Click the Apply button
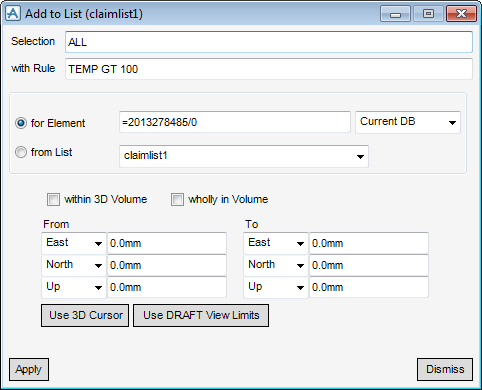This screenshot has width=482, height=390. [x=29, y=369]
